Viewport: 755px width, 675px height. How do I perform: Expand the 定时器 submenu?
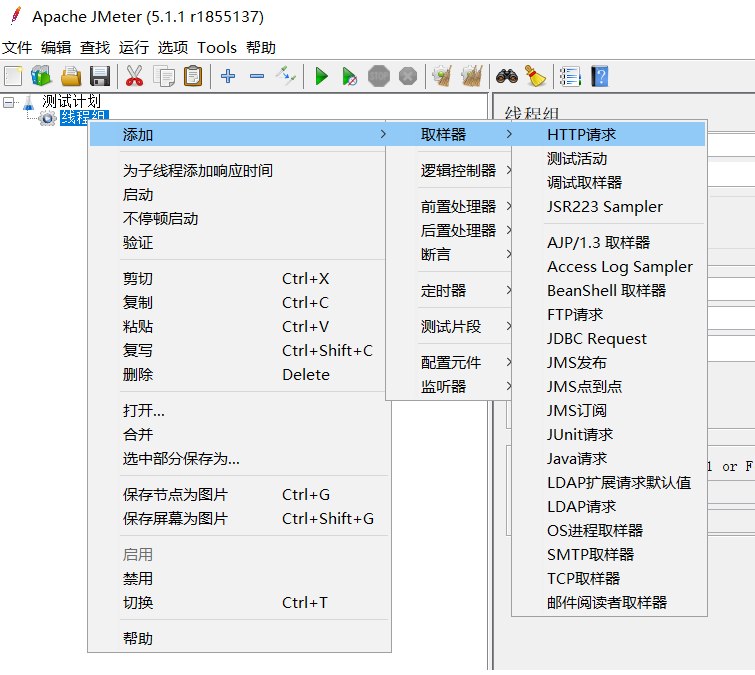pos(449,290)
